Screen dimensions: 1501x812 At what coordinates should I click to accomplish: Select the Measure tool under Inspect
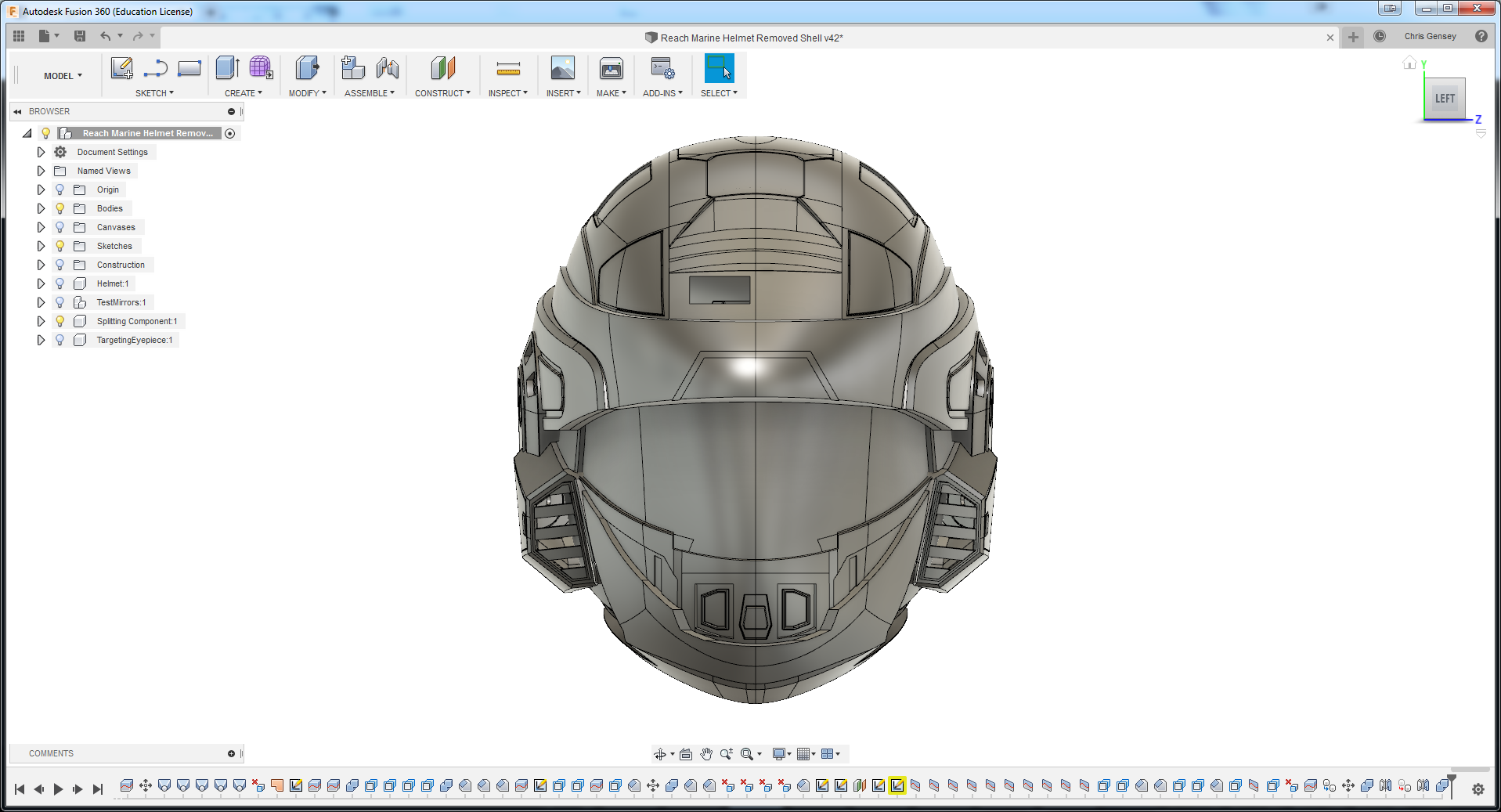tap(508, 69)
